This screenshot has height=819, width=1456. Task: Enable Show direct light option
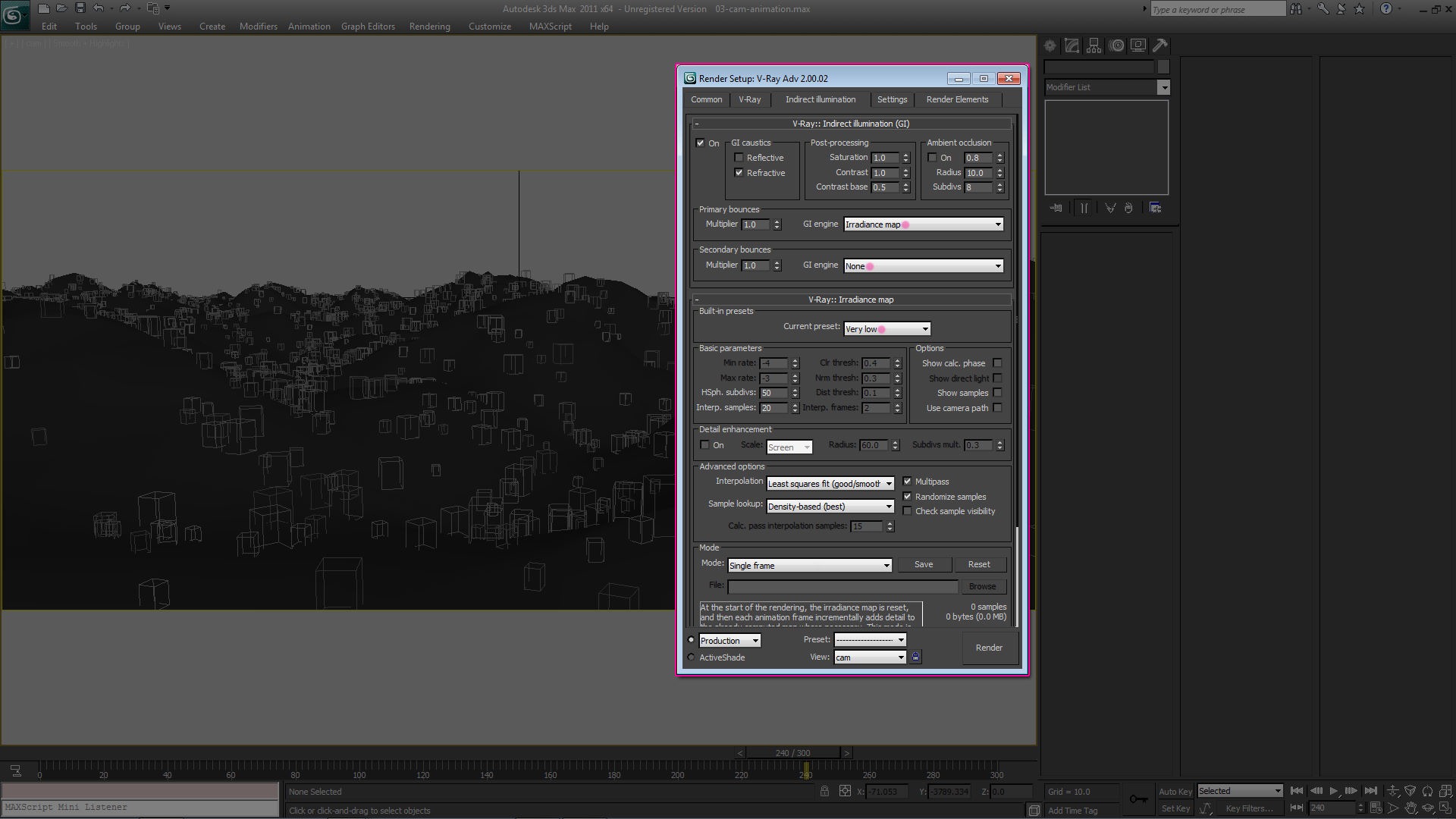pos(997,378)
